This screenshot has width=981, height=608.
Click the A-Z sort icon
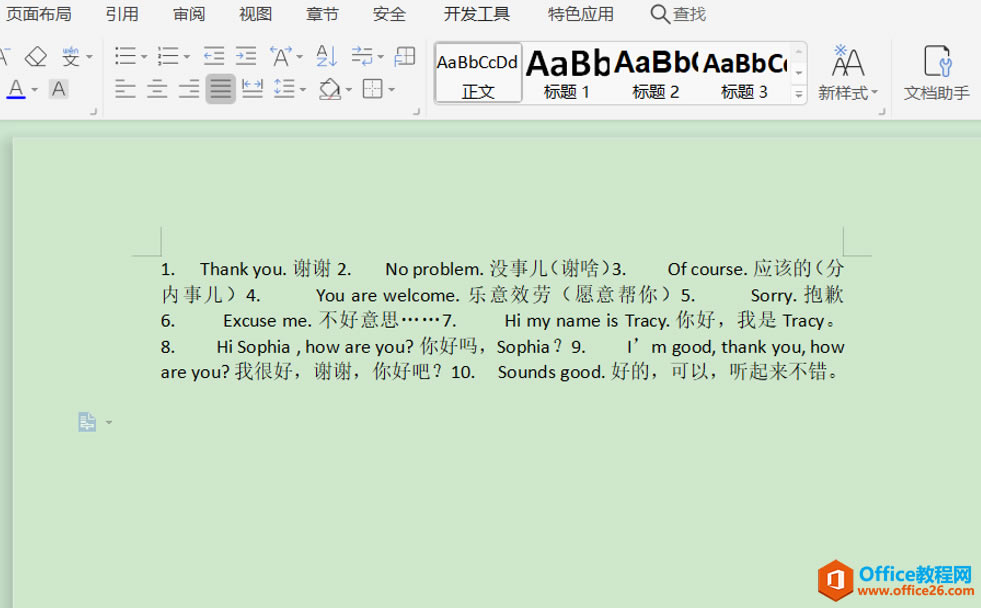[327, 56]
